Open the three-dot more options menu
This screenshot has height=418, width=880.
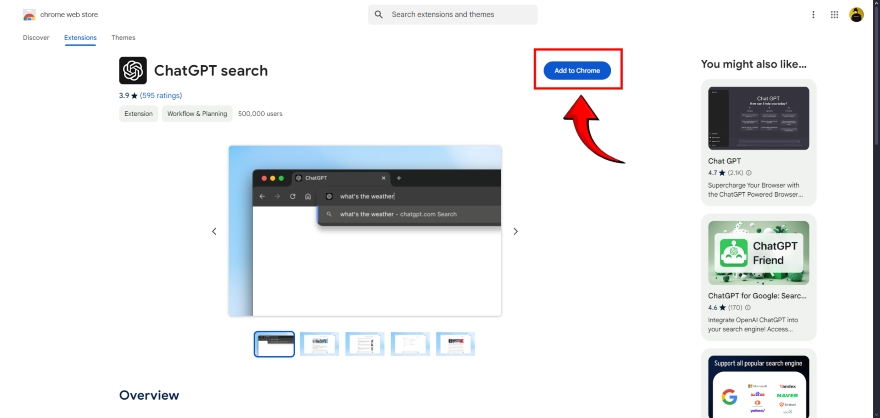pyautogui.click(x=813, y=15)
